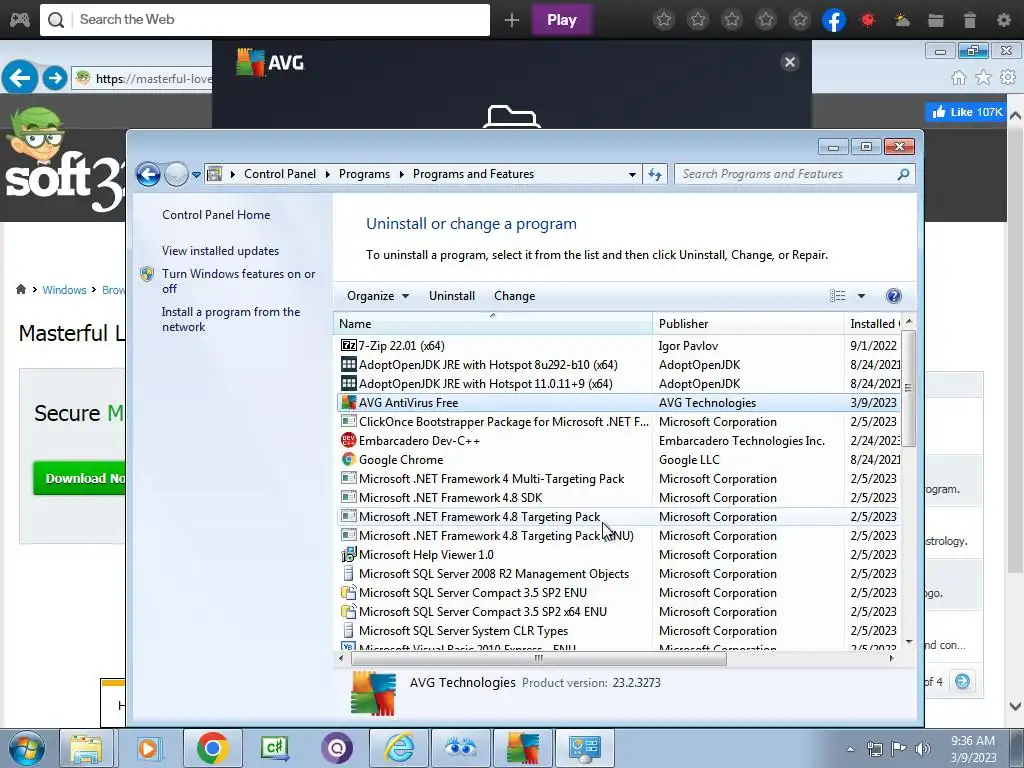Screen dimensions: 1024x768
Task: Open the help question mark icon
Action: point(893,296)
